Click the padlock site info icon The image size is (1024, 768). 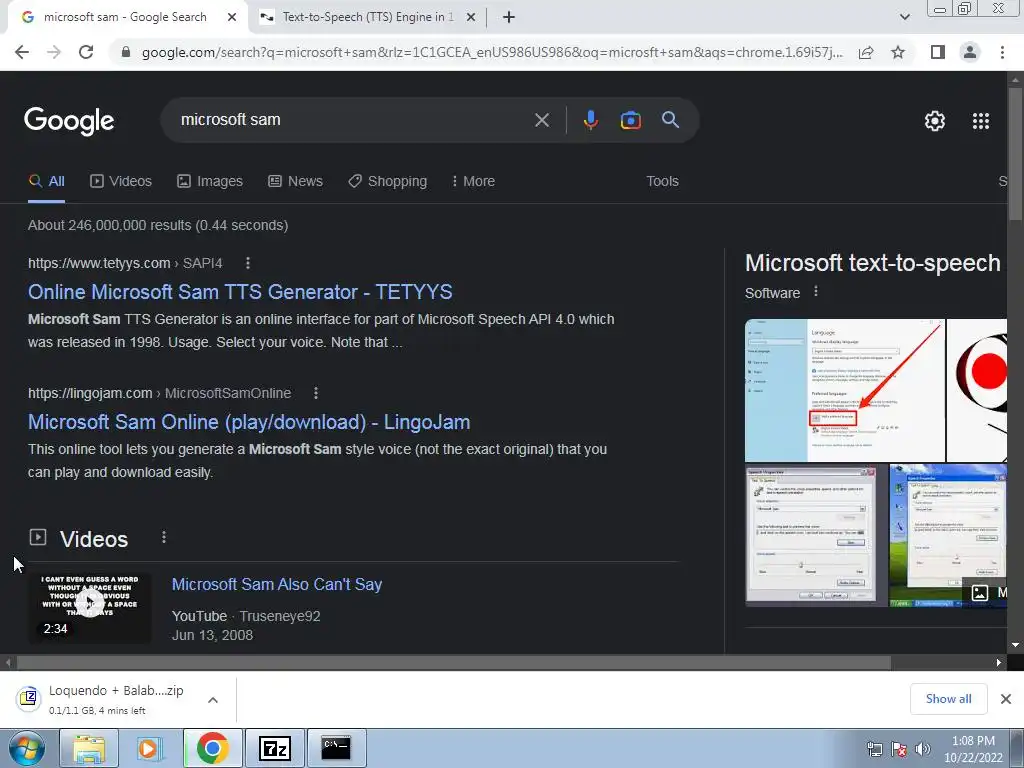click(x=126, y=52)
